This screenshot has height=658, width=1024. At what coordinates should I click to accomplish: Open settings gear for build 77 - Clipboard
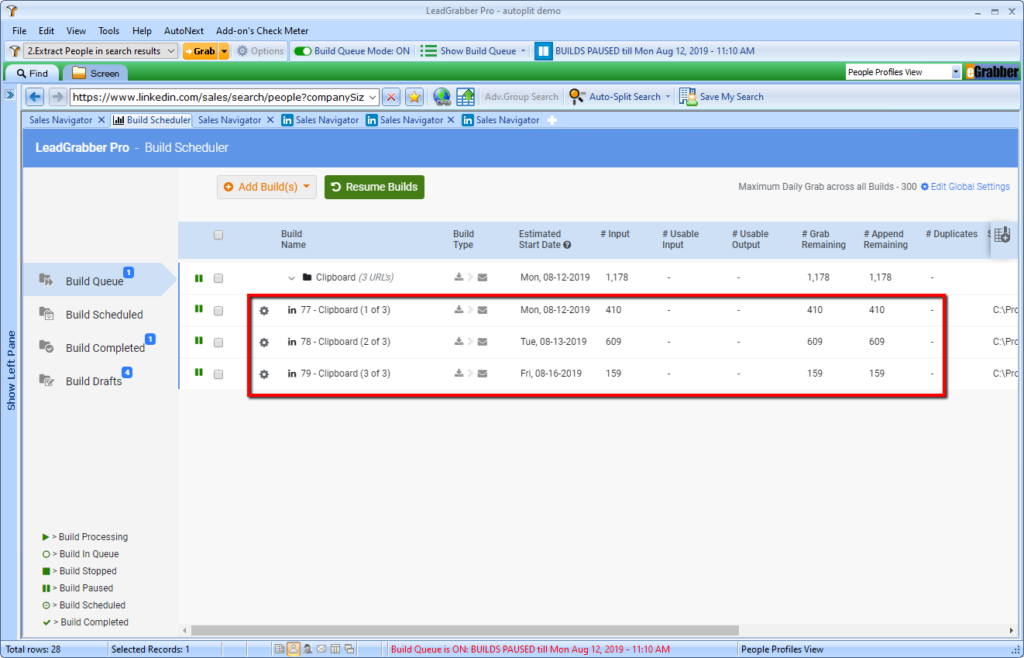(x=264, y=311)
